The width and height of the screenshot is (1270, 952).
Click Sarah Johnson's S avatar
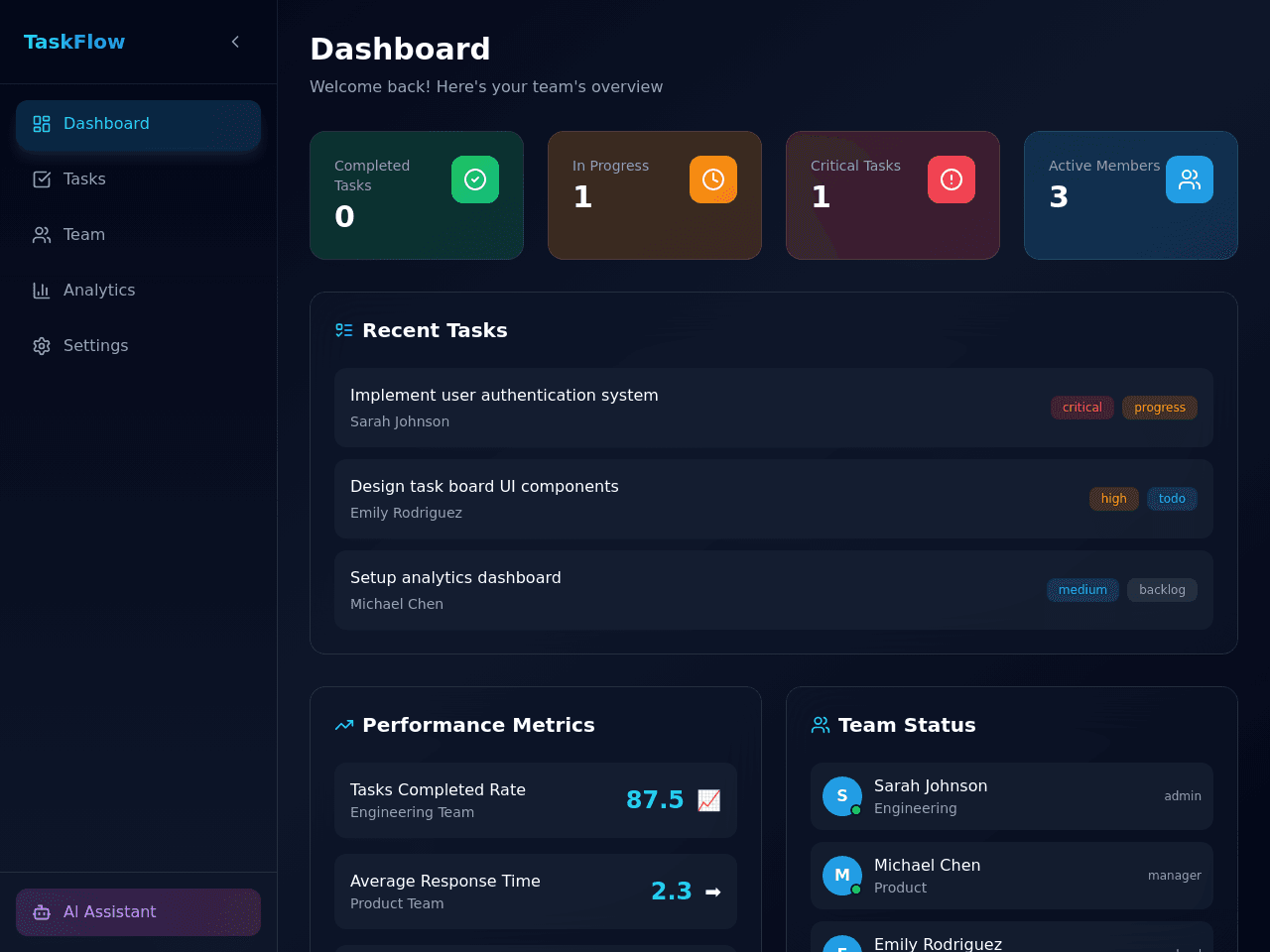842,796
